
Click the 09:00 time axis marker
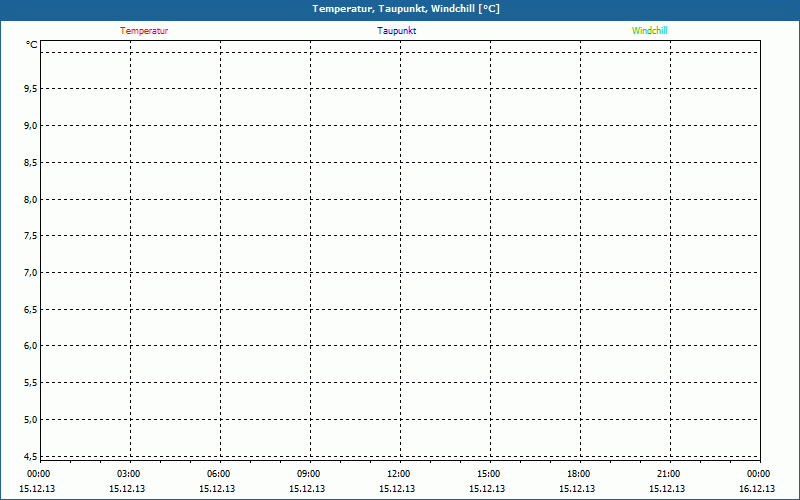pyautogui.click(x=309, y=474)
